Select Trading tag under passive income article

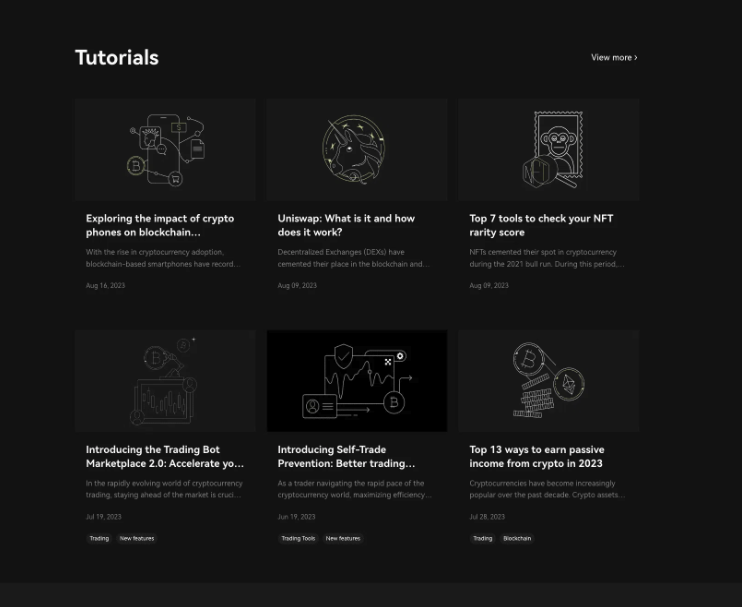tap(483, 538)
